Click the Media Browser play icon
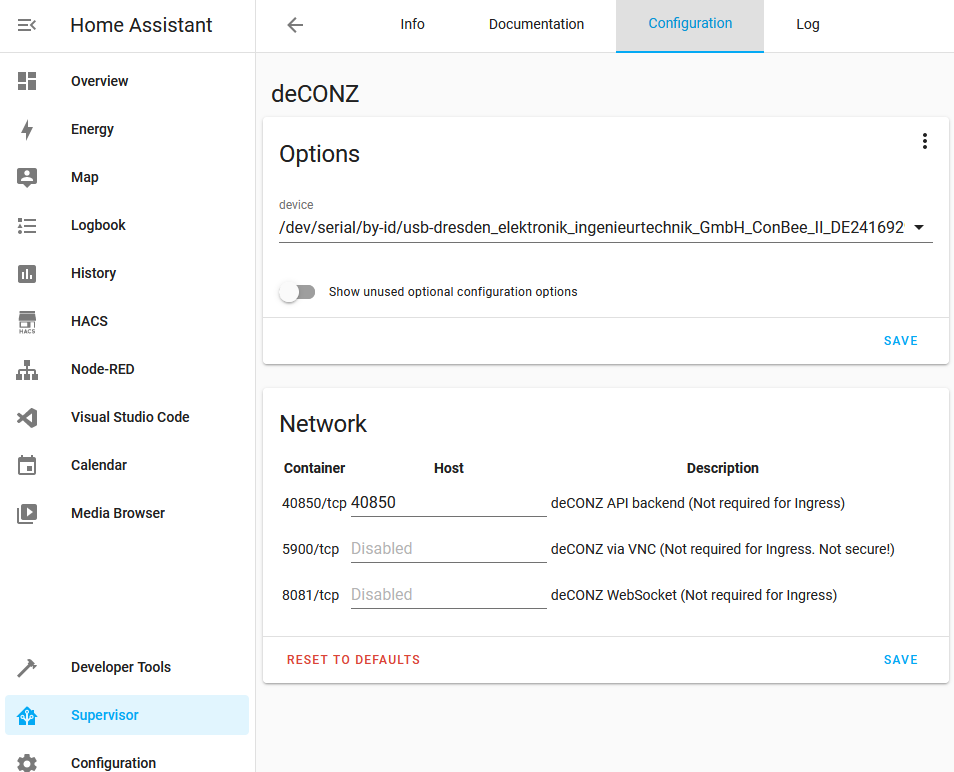This screenshot has height=772, width=954. pyautogui.click(x=27, y=513)
